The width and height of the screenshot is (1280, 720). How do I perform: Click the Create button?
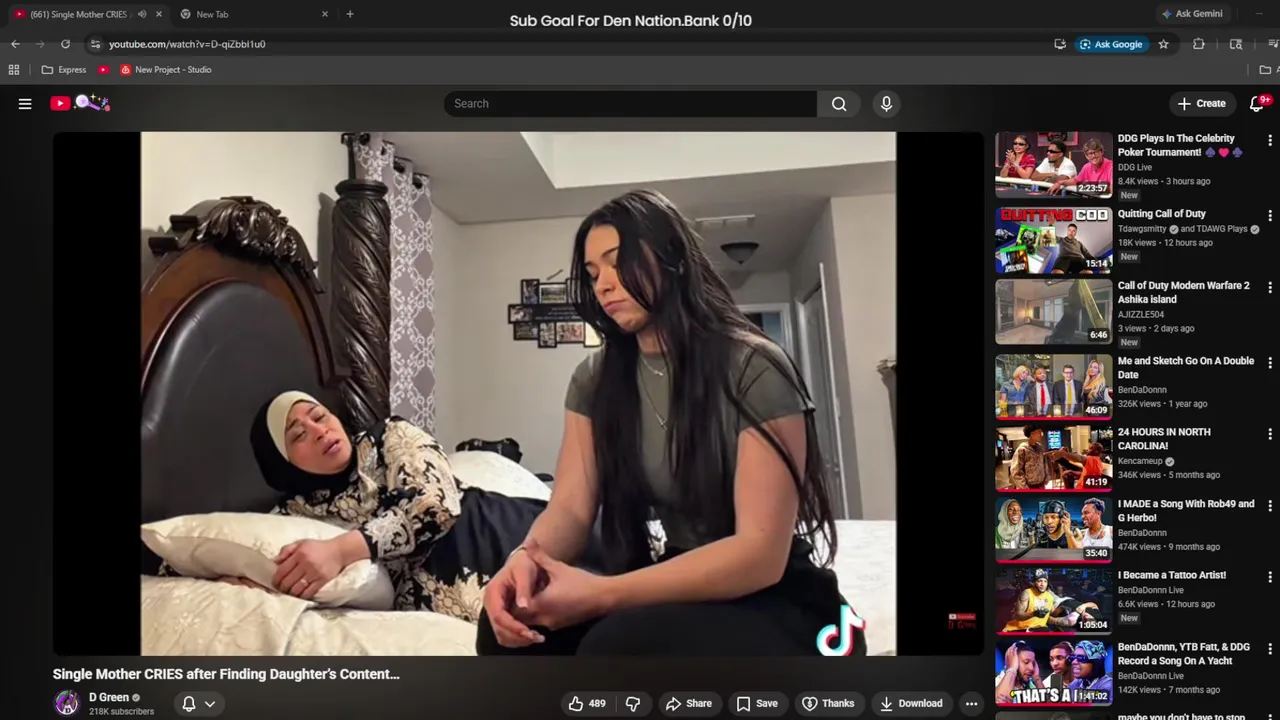(1201, 103)
